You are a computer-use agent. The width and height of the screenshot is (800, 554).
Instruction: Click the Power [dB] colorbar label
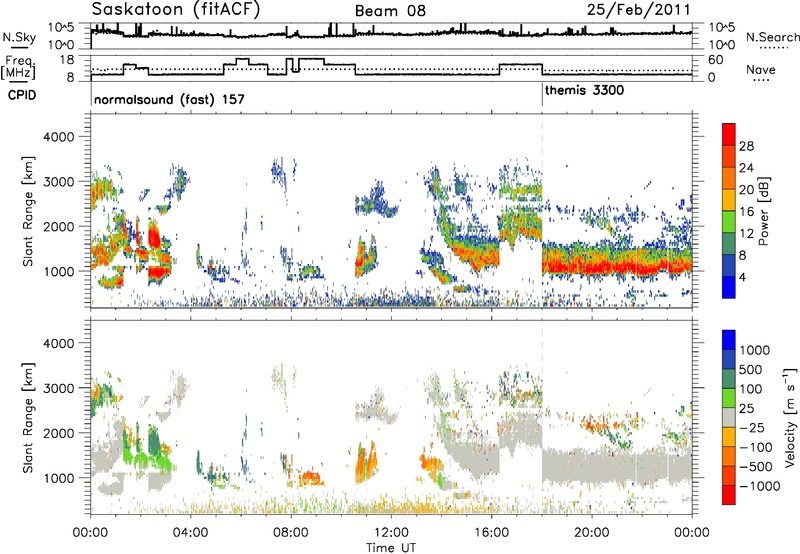click(764, 211)
